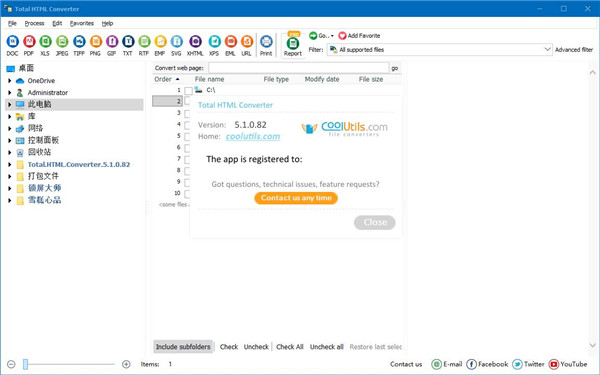Screen dimensions: 600x375
Task: Click the Print toolbar icon
Action: point(266,41)
